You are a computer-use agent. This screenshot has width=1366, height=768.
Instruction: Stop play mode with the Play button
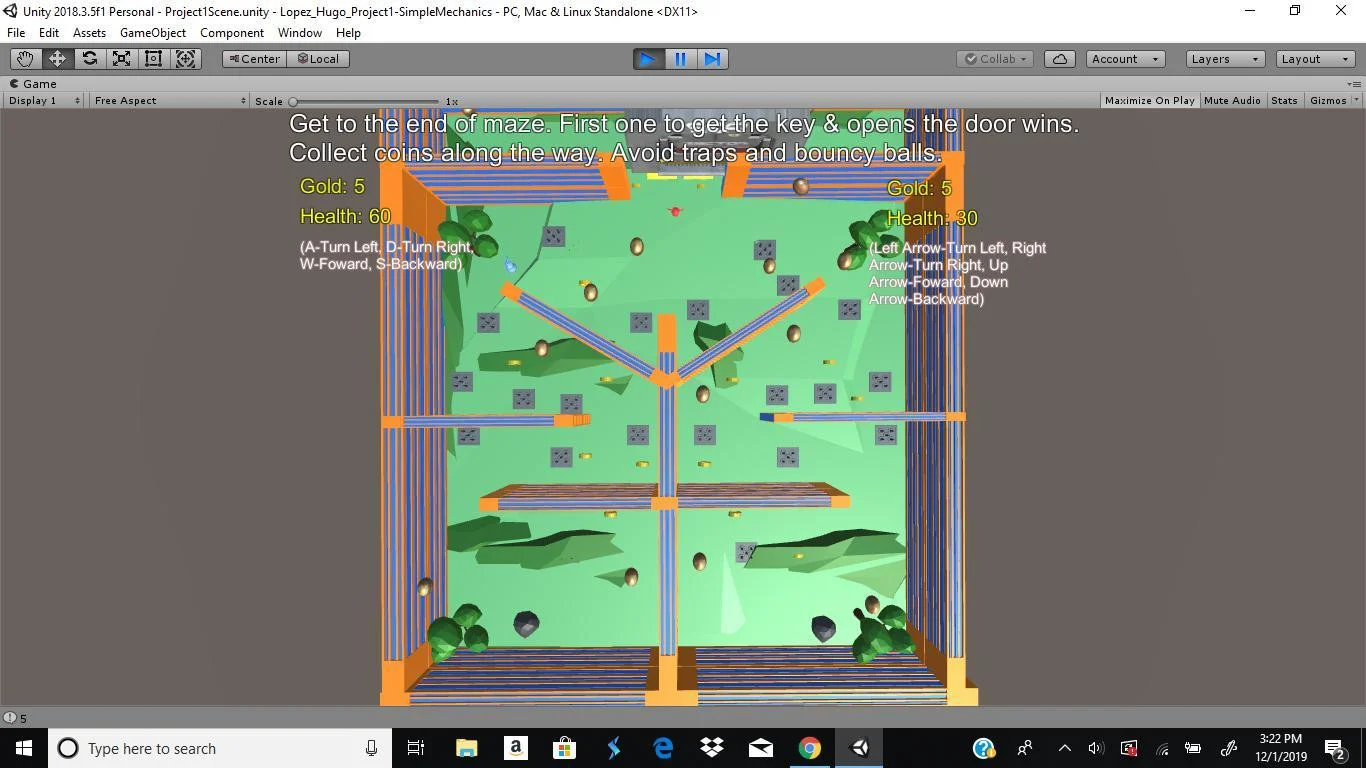648,59
